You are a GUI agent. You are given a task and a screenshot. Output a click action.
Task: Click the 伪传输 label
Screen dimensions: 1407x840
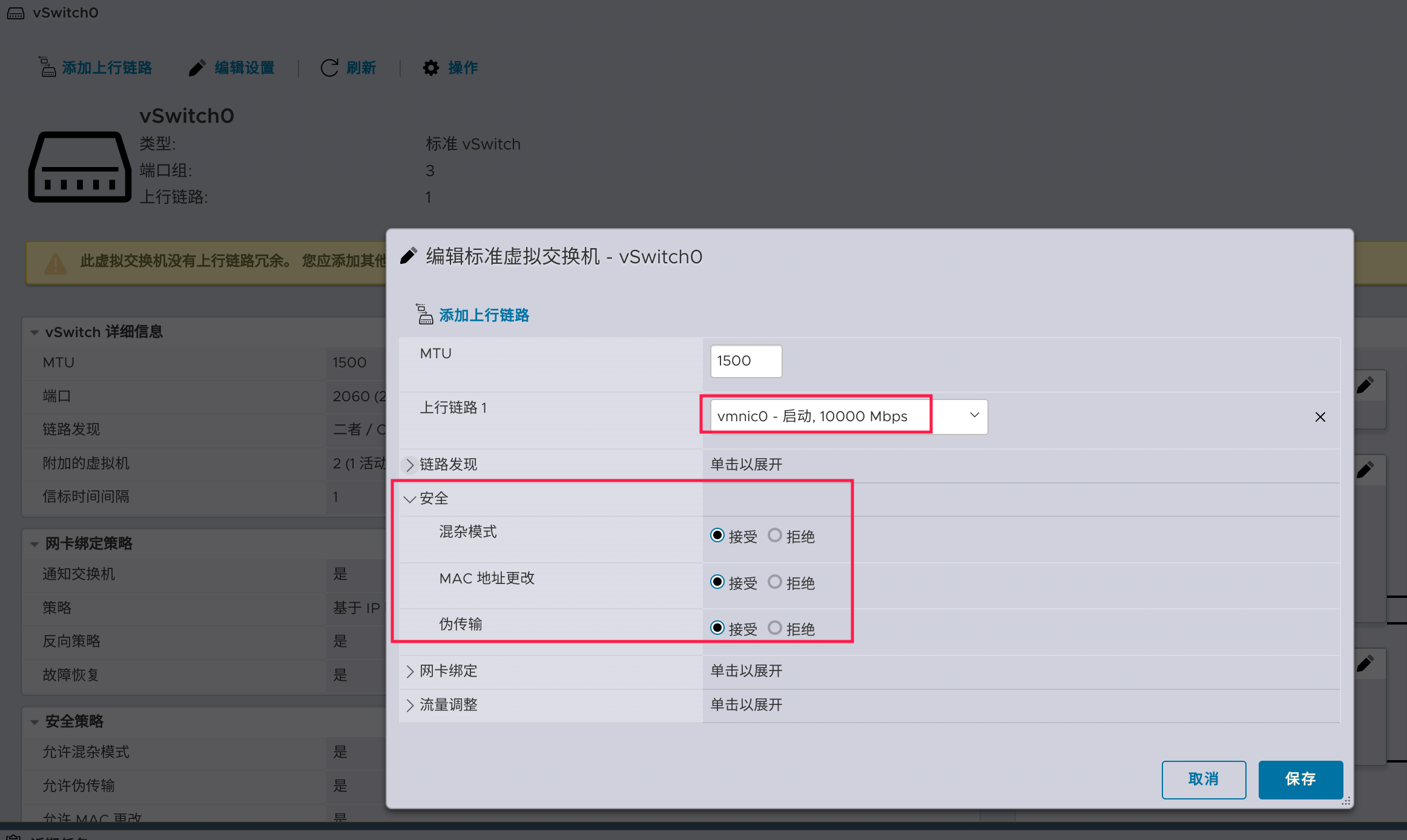point(461,624)
